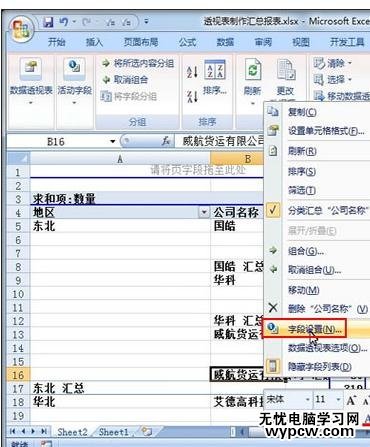
Task: Open 移动(M) submenu in the context menu
Action: [317, 290]
